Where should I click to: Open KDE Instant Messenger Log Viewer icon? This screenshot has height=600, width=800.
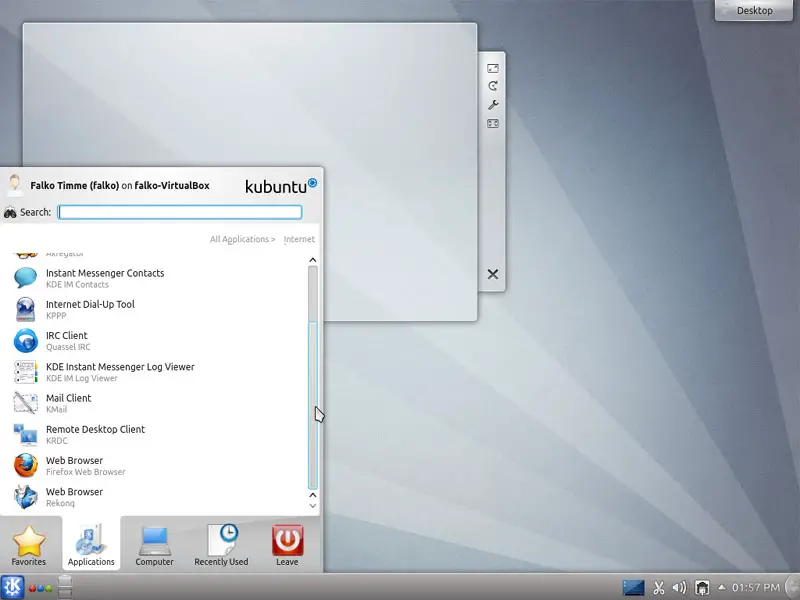[x=26, y=372]
